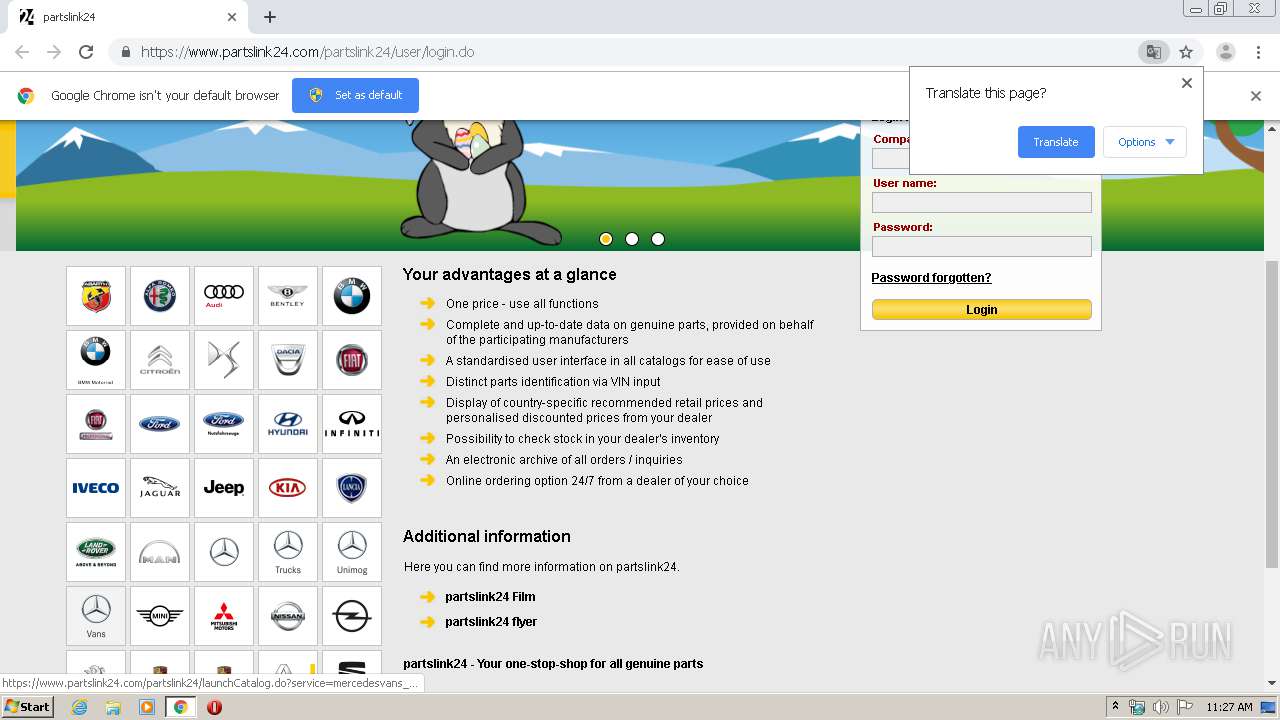
Task: Open the Nissan catalog
Action: point(288,616)
